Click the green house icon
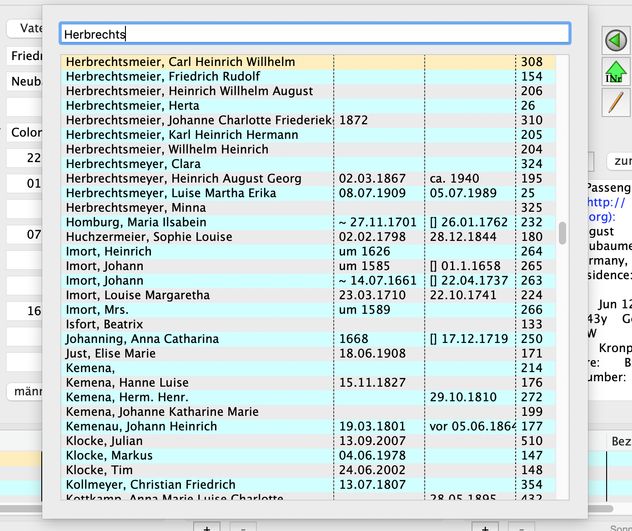Viewport: 632px width, 531px height. (x=616, y=71)
